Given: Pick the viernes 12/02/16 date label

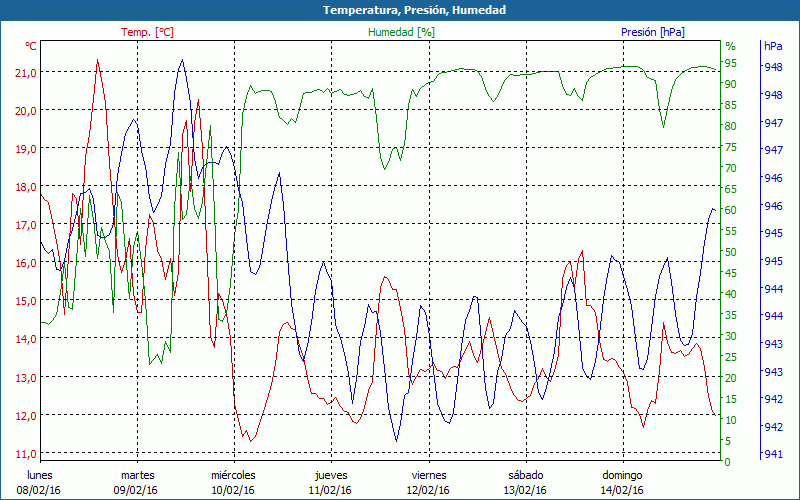Looking at the screenshot, I should pyautogui.click(x=428, y=483).
